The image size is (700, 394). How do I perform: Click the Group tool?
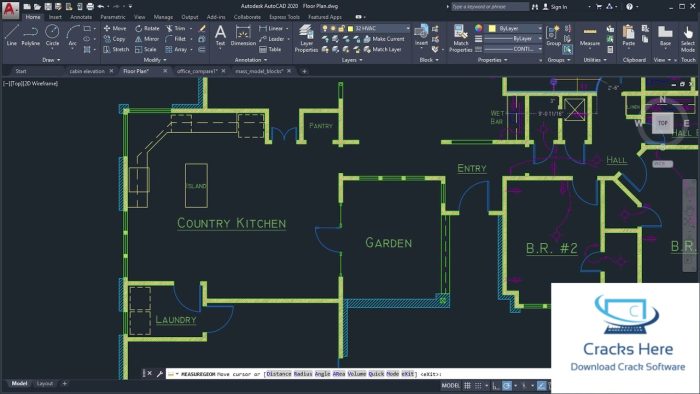coord(553,36)
